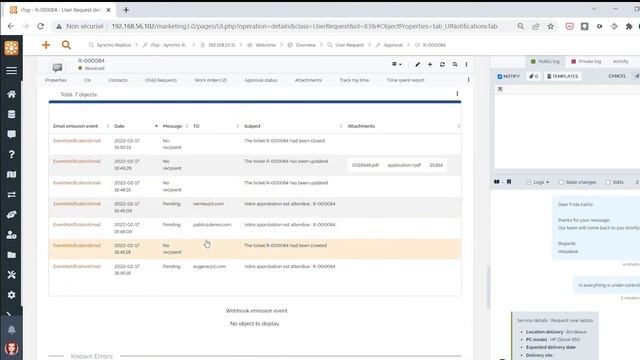Screen dimensions: 640x360
Task: Sort by the Date column header
Action: click(119, 126)
